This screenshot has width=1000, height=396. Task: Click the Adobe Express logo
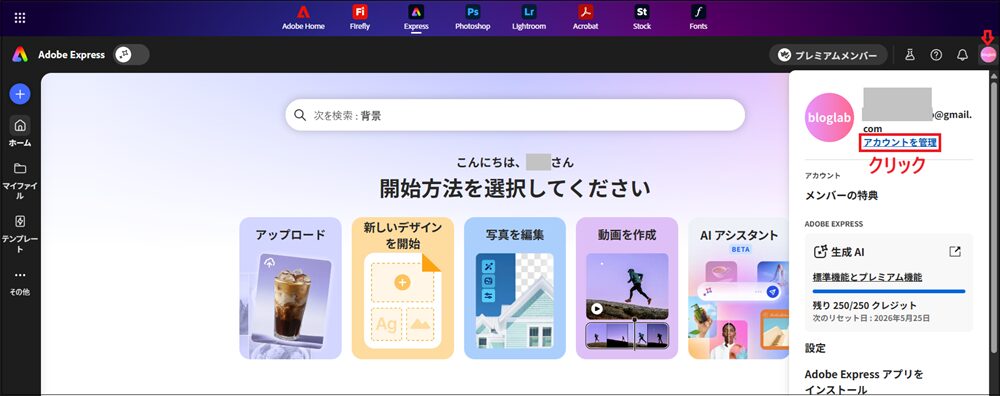20,55
